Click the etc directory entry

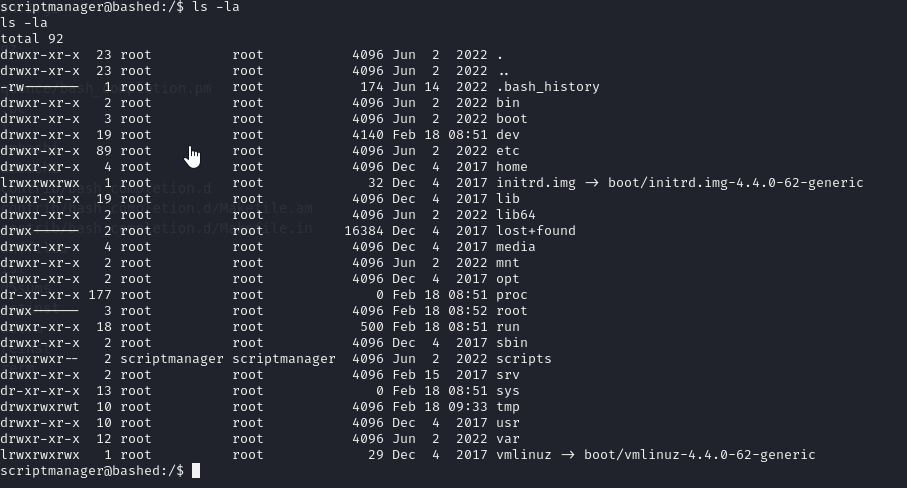508,151
